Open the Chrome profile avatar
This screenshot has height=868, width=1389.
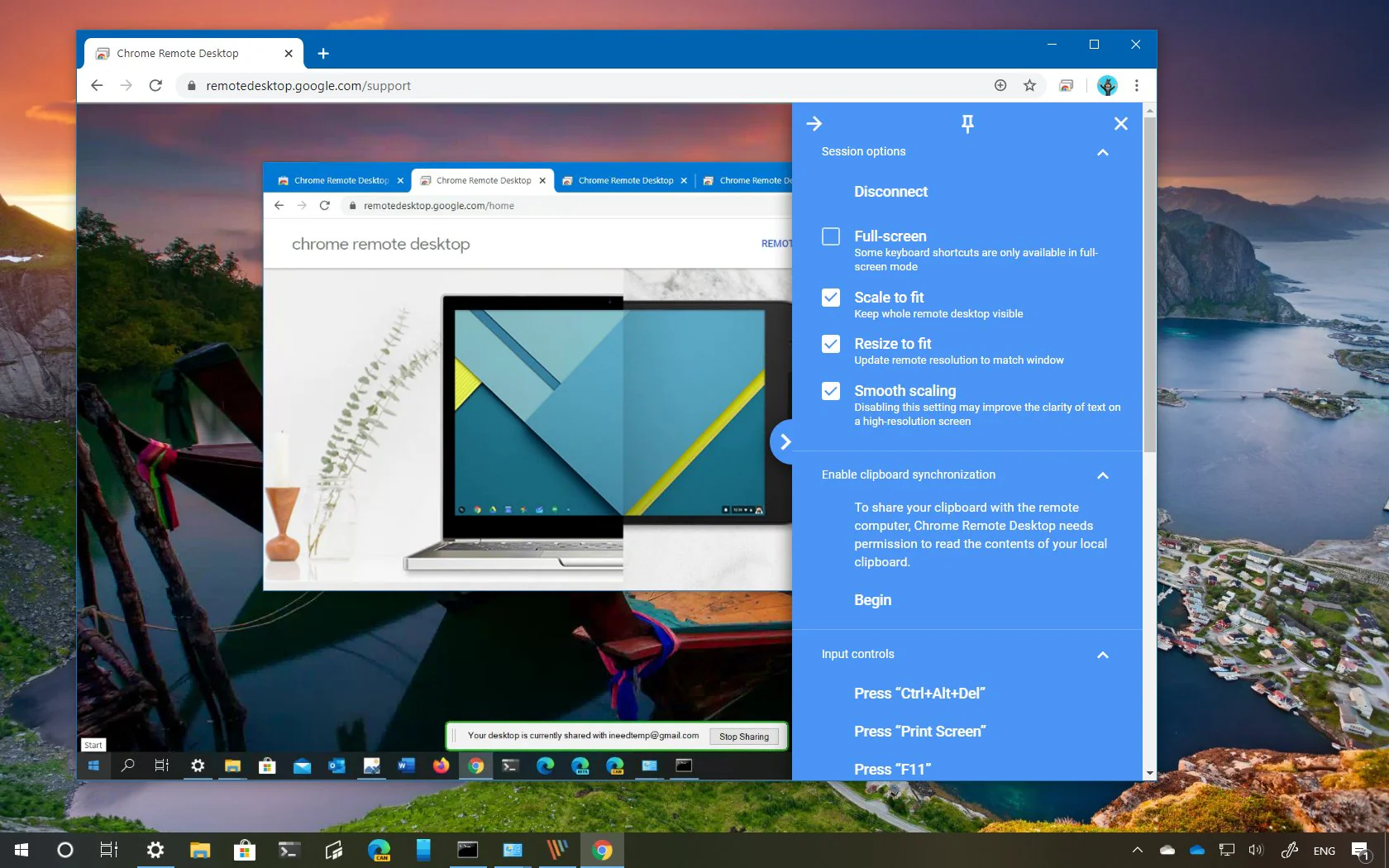(x=1106, y=85)
